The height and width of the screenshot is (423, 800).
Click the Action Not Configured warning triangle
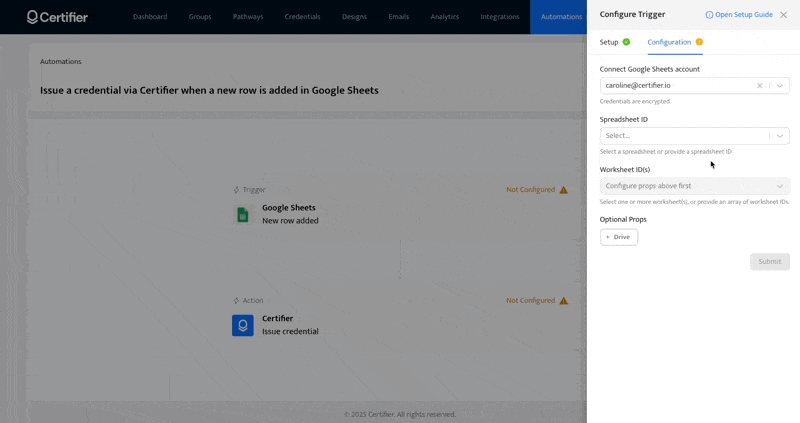(563, 301)
